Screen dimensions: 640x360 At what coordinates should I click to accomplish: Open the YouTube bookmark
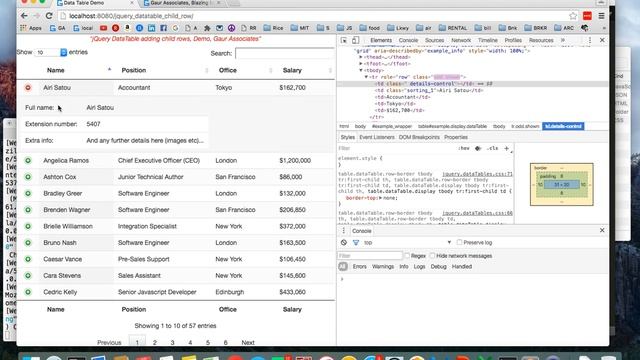[103, 28]
